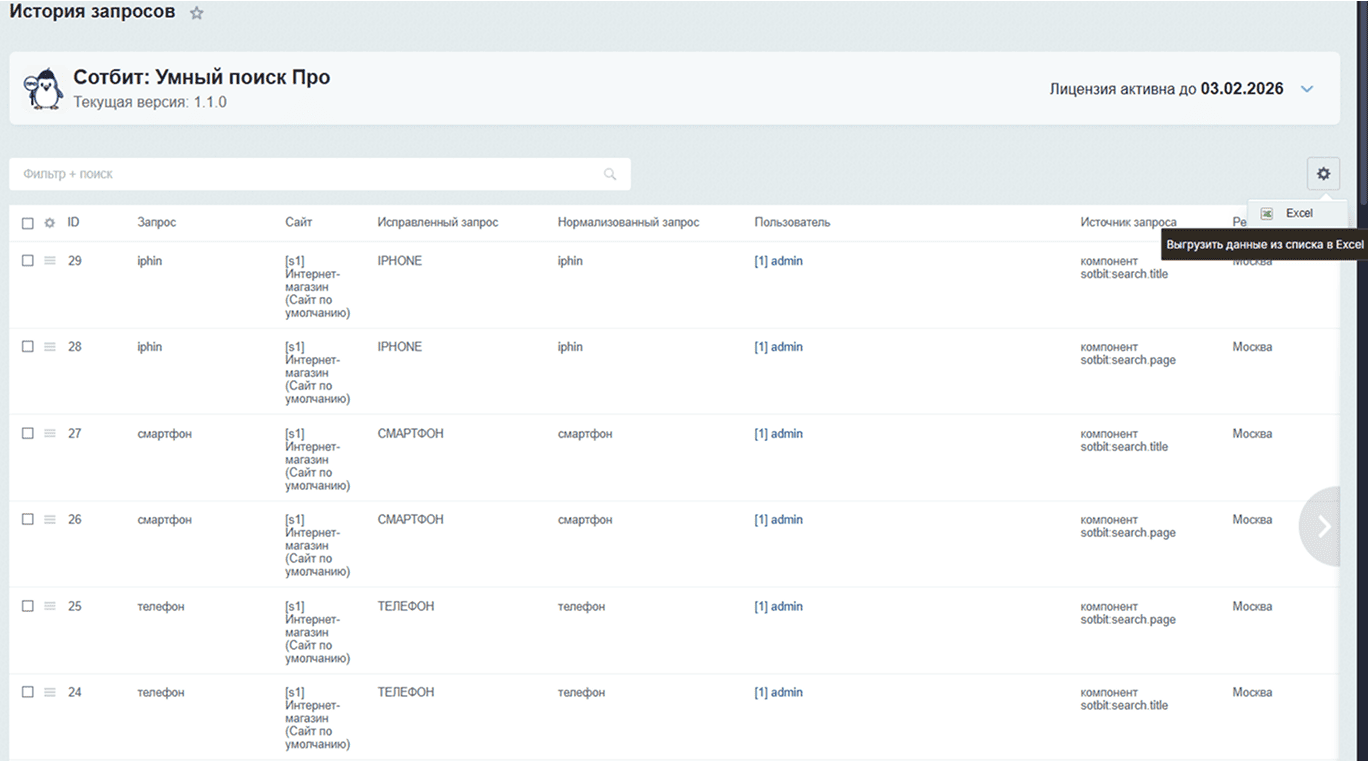Check the checkbox for row ID 25
Screen dimensions: 1368x762
coord(28,606)
